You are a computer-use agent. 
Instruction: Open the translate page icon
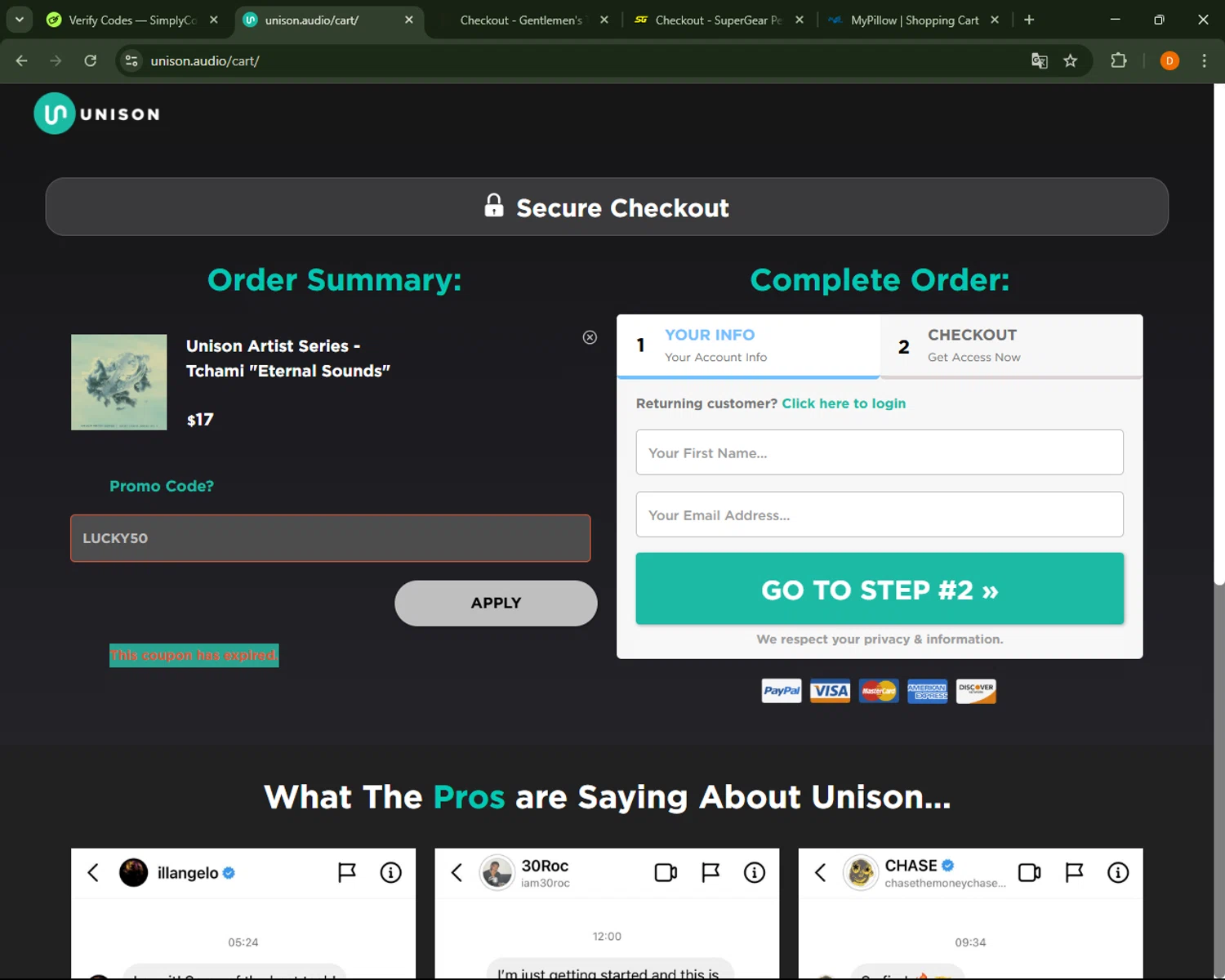tap(1040, 60)
